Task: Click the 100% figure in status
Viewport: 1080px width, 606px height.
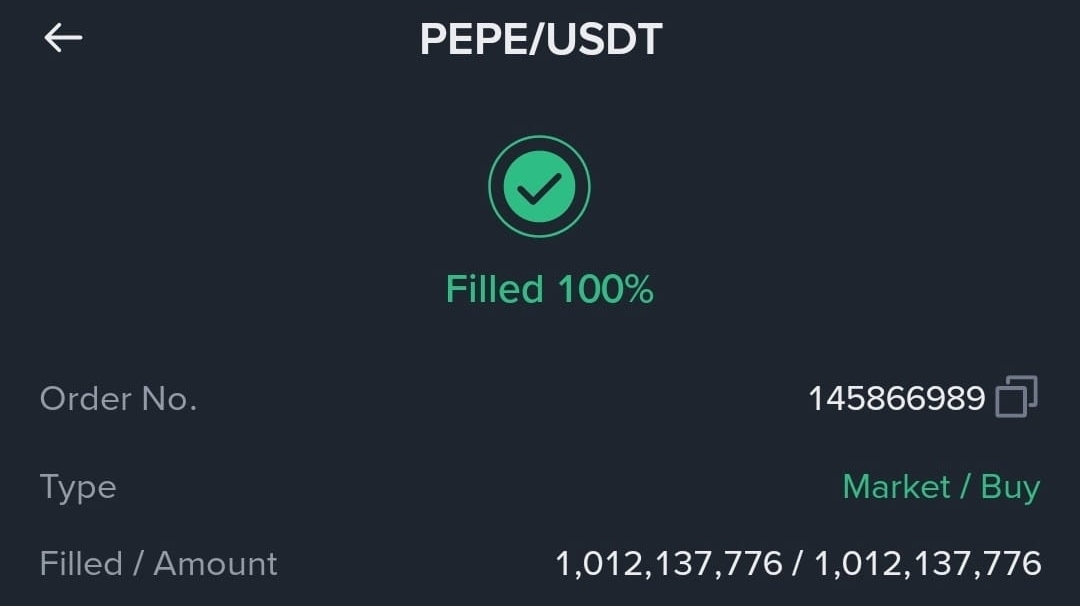Action: point(605,289)
